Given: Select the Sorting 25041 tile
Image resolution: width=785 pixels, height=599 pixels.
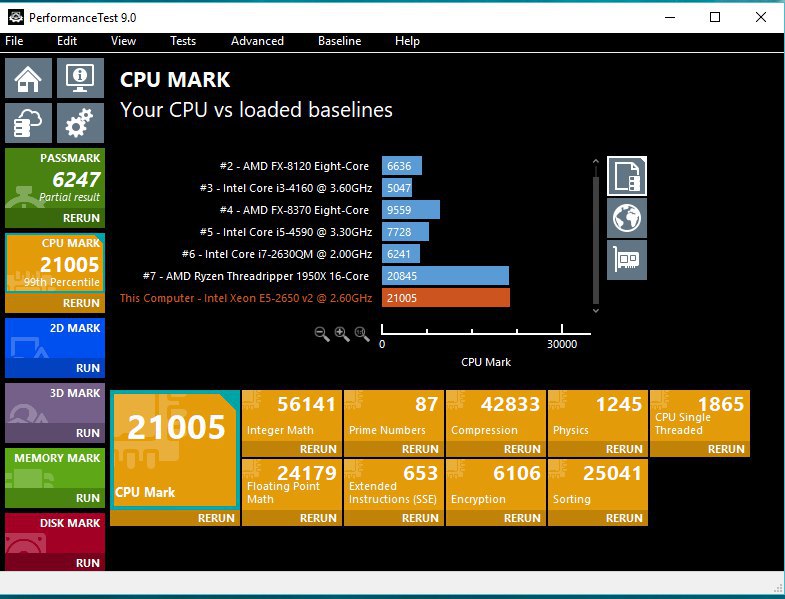Looking at the screenshot, I should point(598,485).
